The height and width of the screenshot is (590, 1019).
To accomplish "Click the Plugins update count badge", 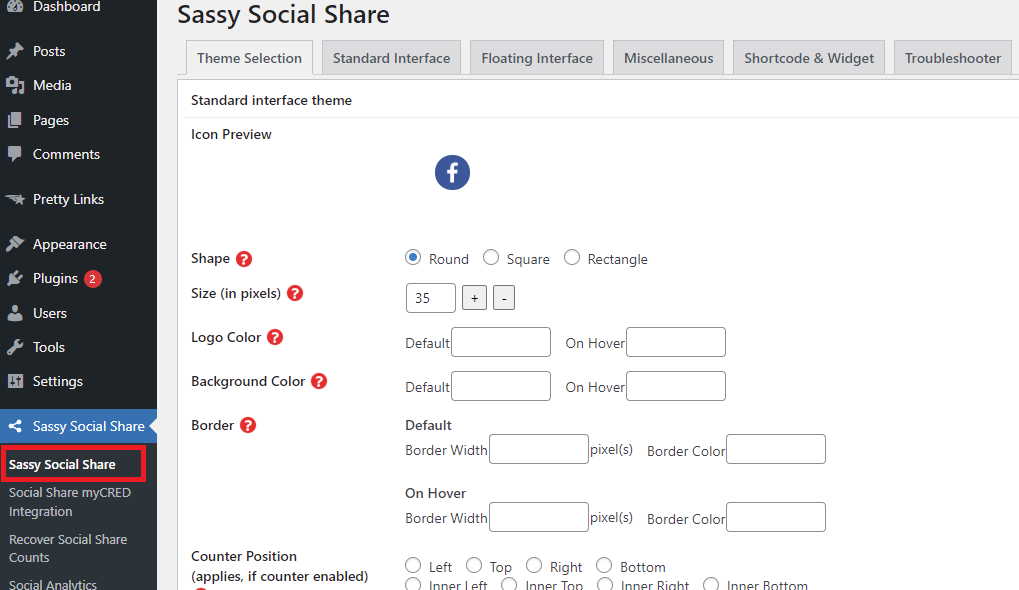I will (92, 279).
